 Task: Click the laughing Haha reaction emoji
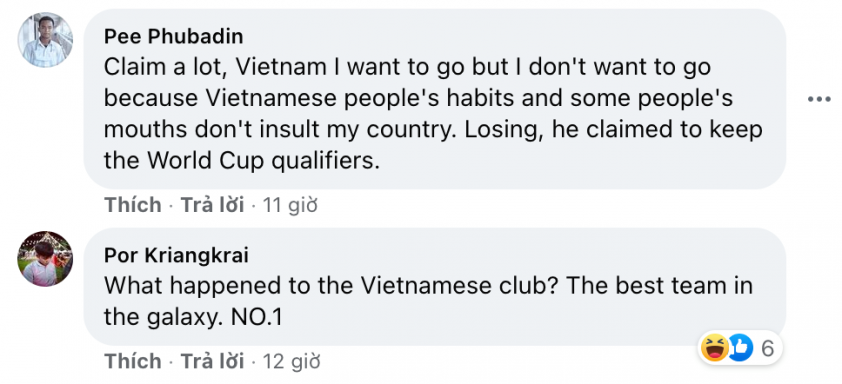715,347
